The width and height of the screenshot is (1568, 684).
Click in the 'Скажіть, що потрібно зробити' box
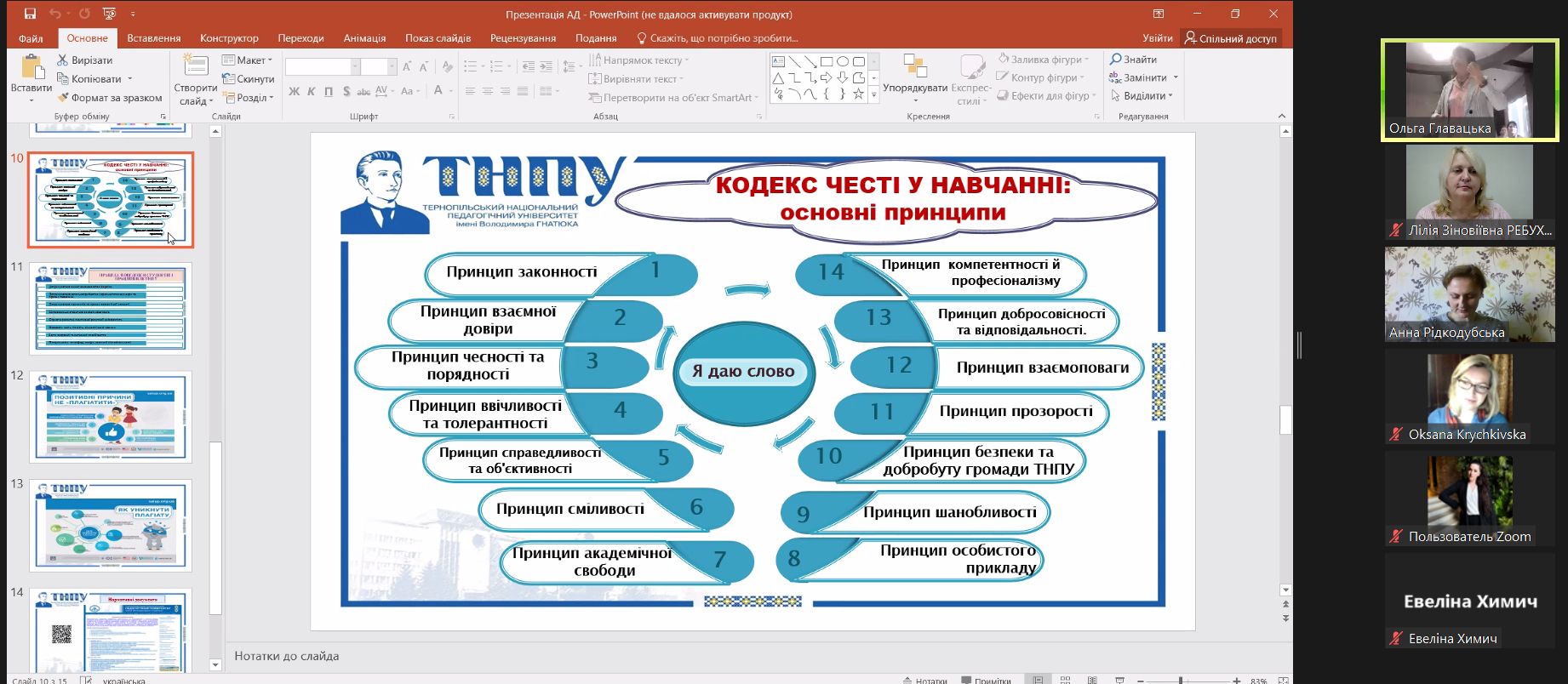718,38
